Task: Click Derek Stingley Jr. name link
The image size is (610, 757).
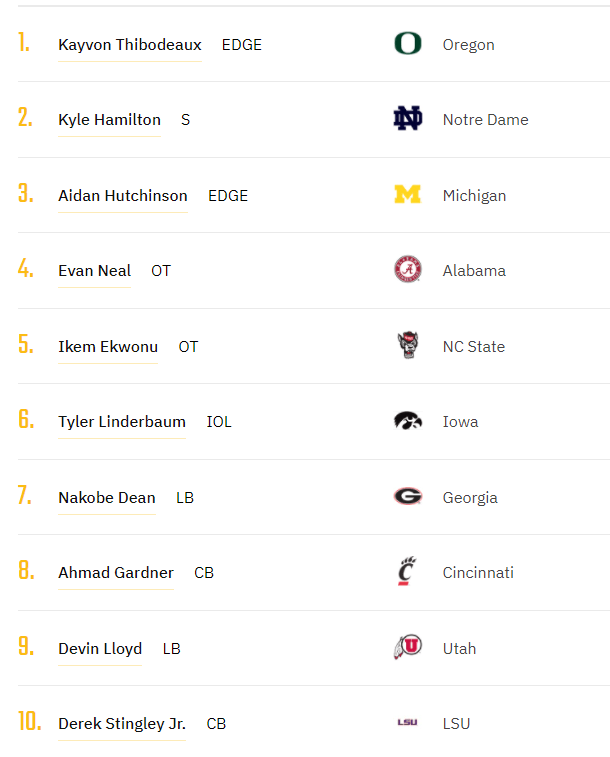Action: coord(122,724)
